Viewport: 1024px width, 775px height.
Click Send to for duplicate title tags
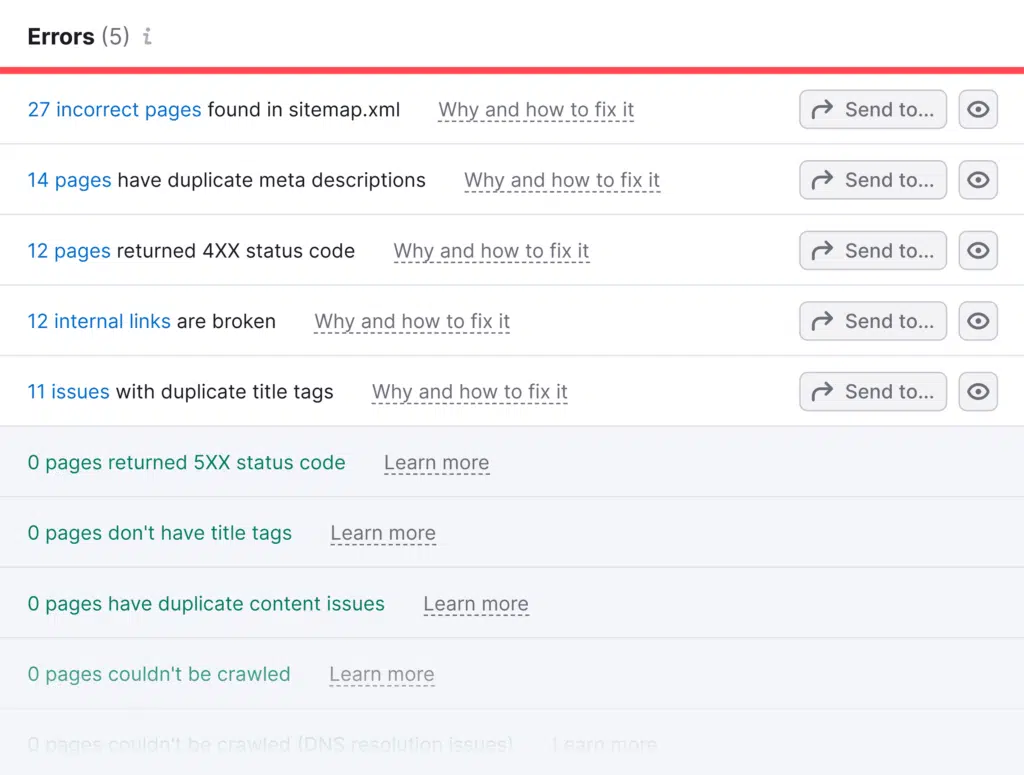coord(872,392)
